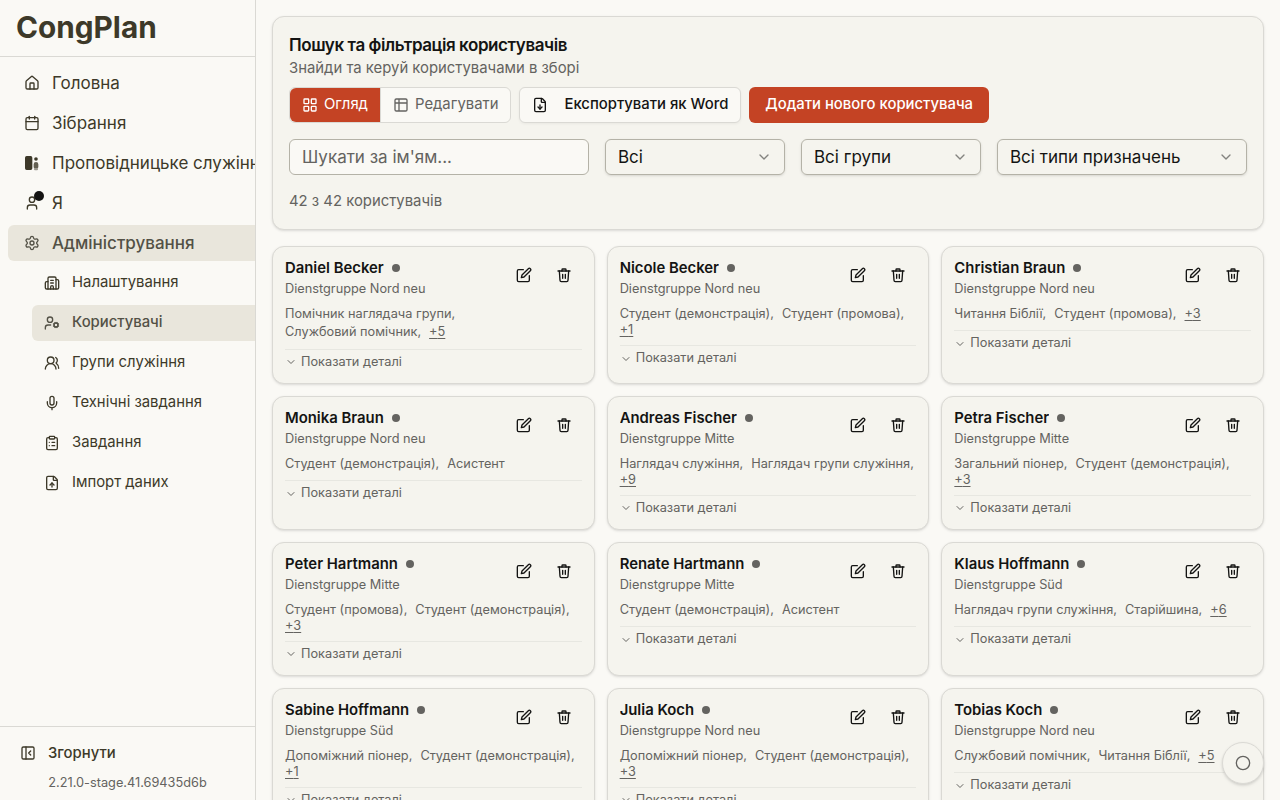This screenshot has width=1280, height=800.
Task: Delete user Julia Koch
Action: [x=898, y=717]
